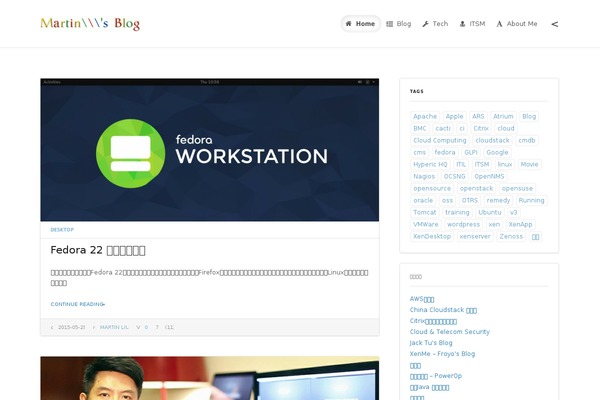Viewport: 600px width, 400px height.
Task: Select the OCSNG tag
Action: [x=455, y=176]
